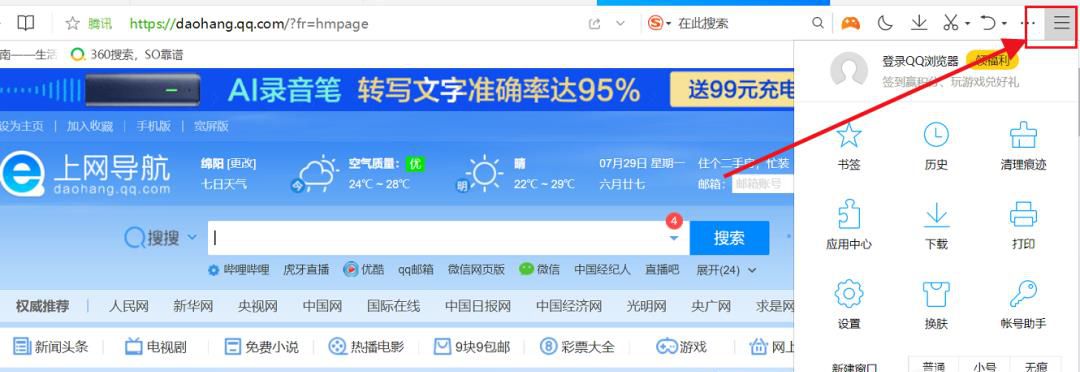Open 央视网 in recommended sites
The height and width of the screenshot is (372, 1080).
point(258,307)
